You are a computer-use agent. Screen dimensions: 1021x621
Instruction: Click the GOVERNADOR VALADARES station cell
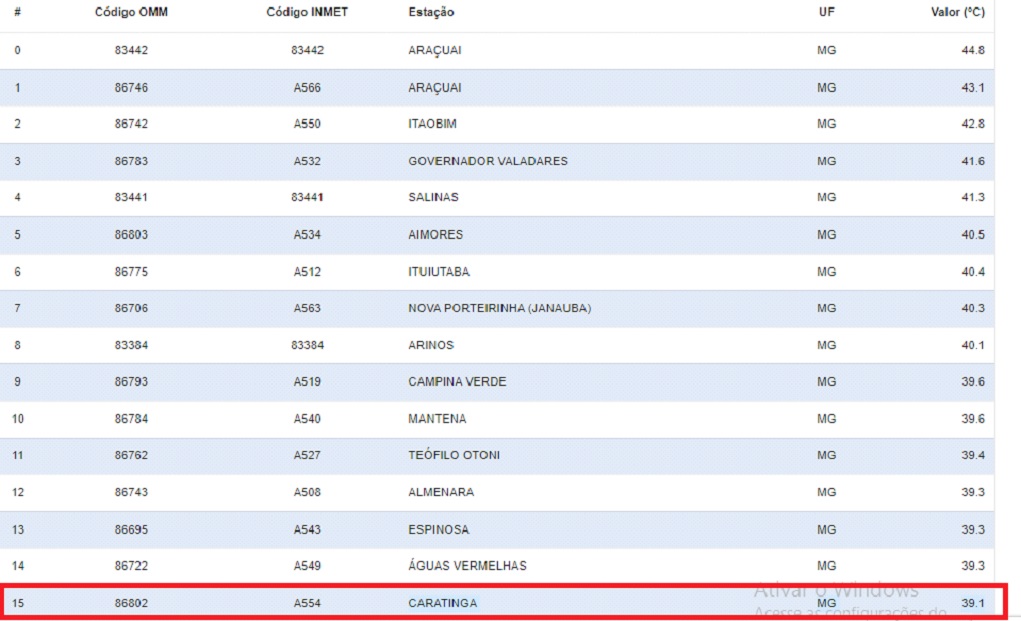[x=487, y=161]
